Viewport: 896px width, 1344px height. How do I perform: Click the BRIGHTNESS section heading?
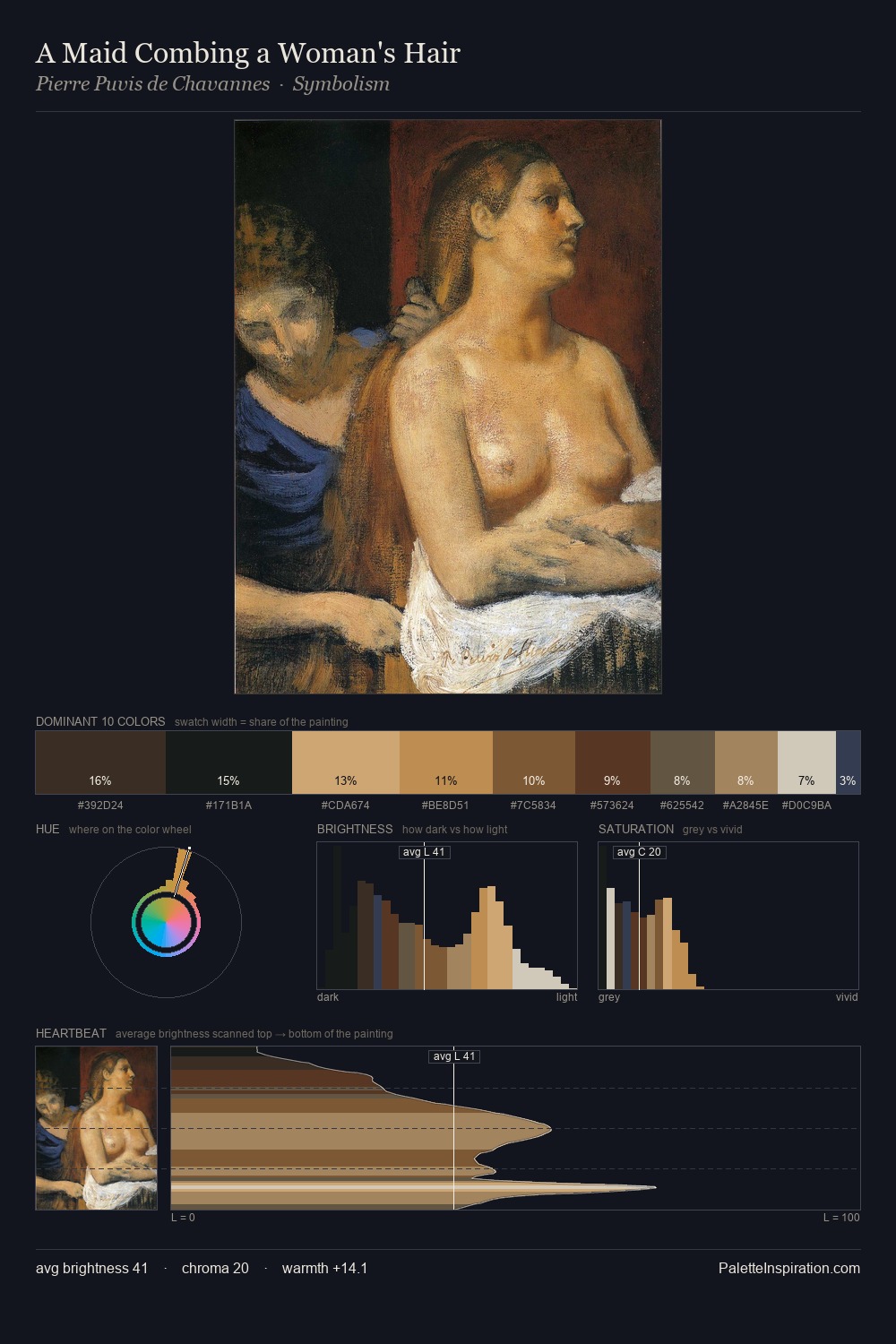pyautogui.click(x=355, y=829)
